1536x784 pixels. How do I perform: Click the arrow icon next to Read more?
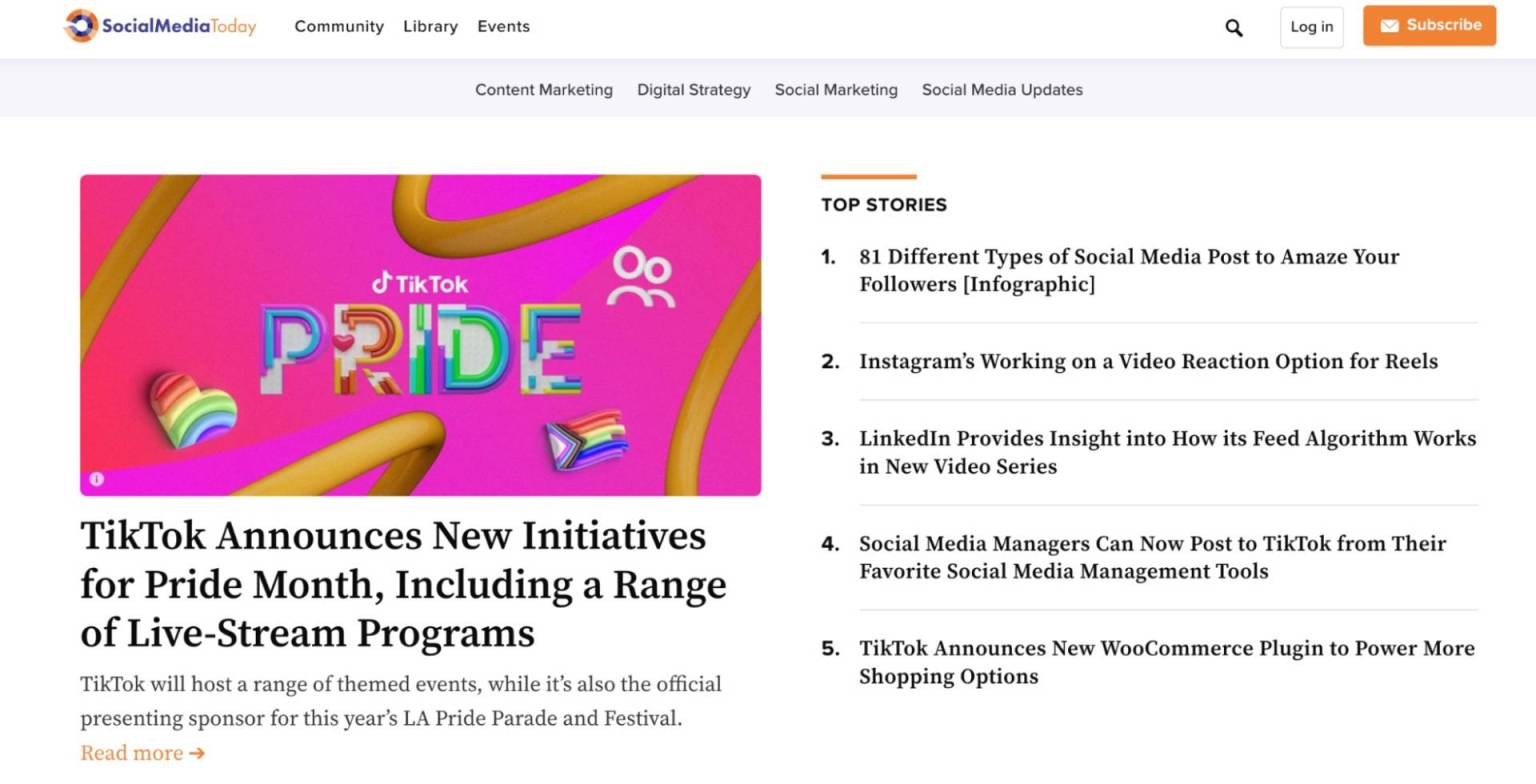[x=199, y=753]
